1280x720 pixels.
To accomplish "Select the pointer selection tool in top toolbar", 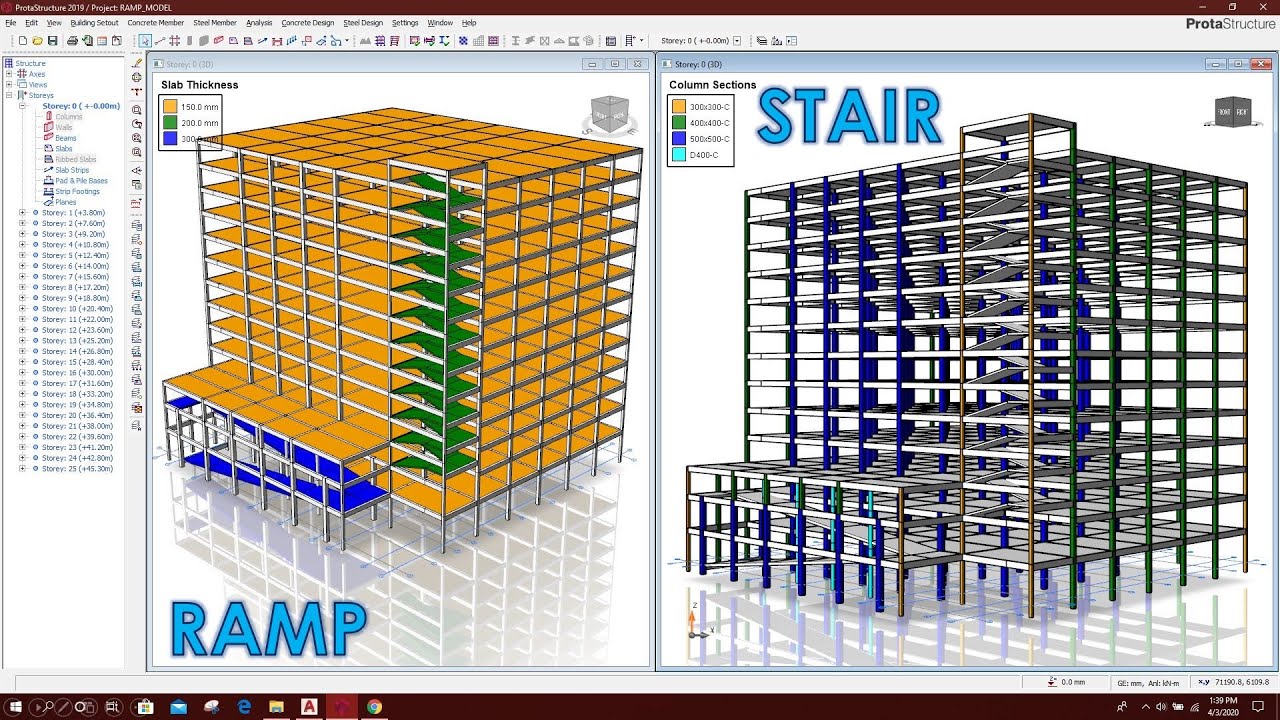I will (145, 41).
